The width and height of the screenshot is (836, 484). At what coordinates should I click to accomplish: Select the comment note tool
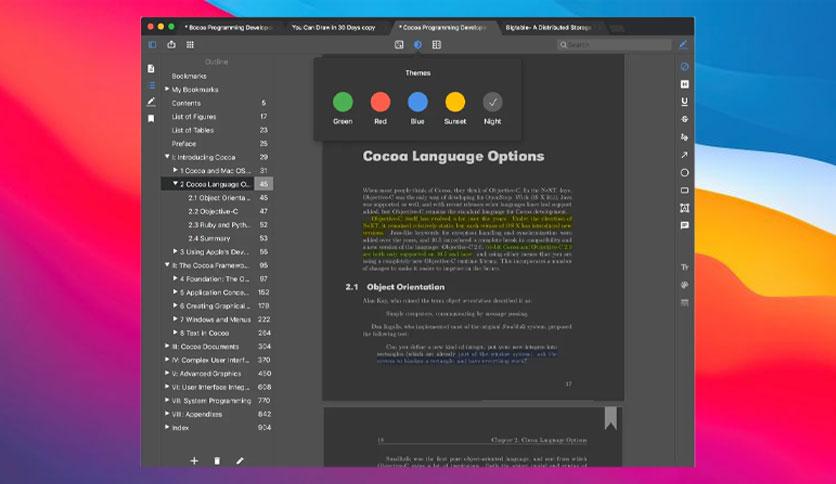click(x=685, y=225)
